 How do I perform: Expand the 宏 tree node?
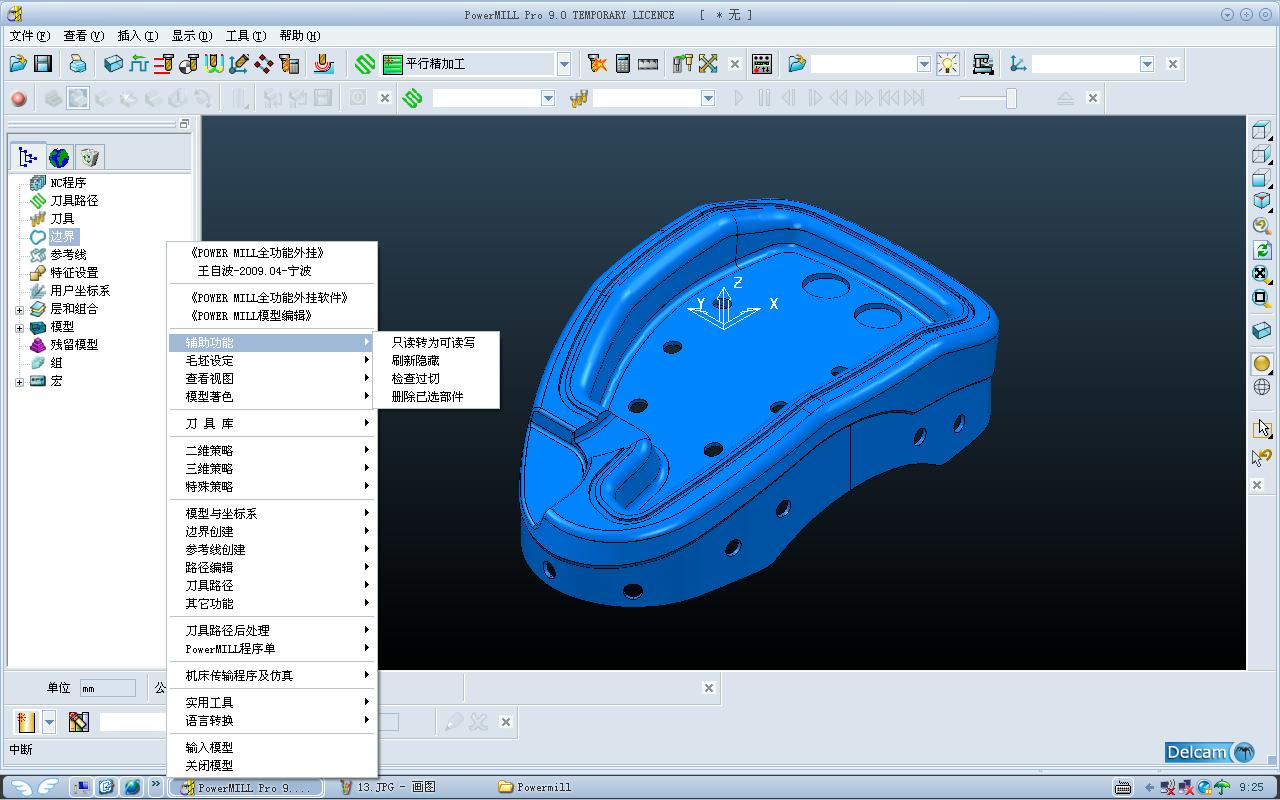[19, 381]
